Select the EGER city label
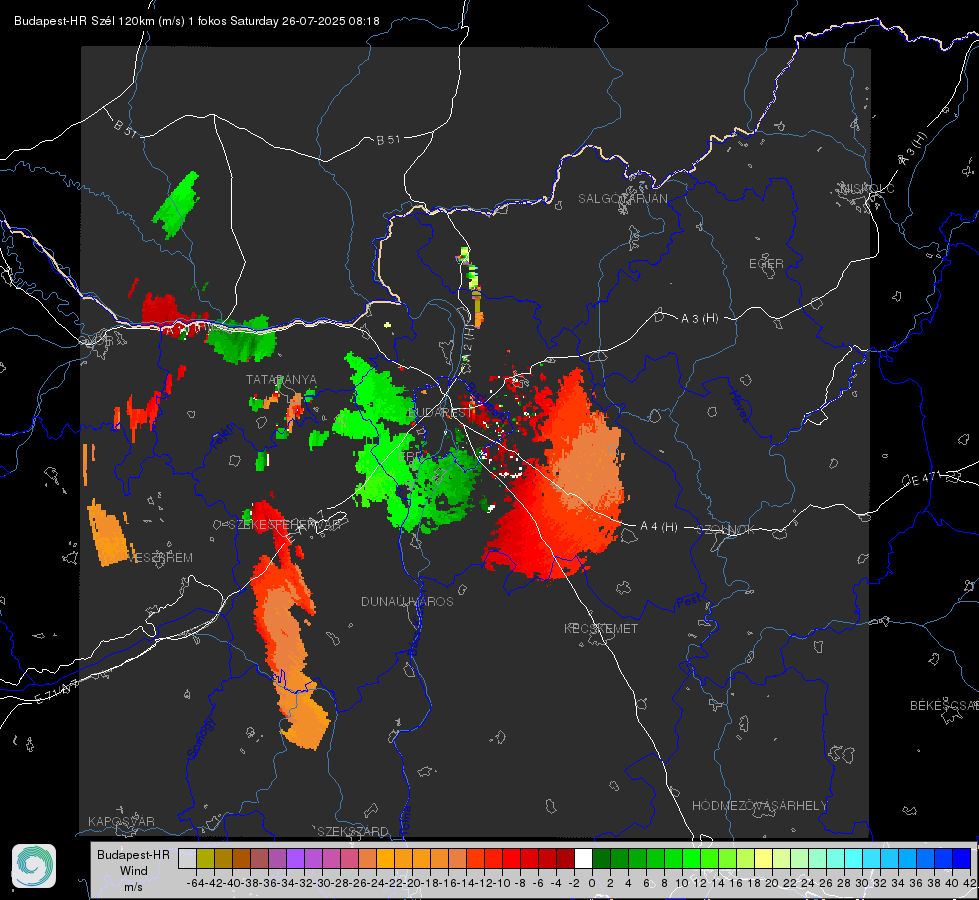Image resolution: width=979 pixels, height=900 pixels. pos(766,264)
